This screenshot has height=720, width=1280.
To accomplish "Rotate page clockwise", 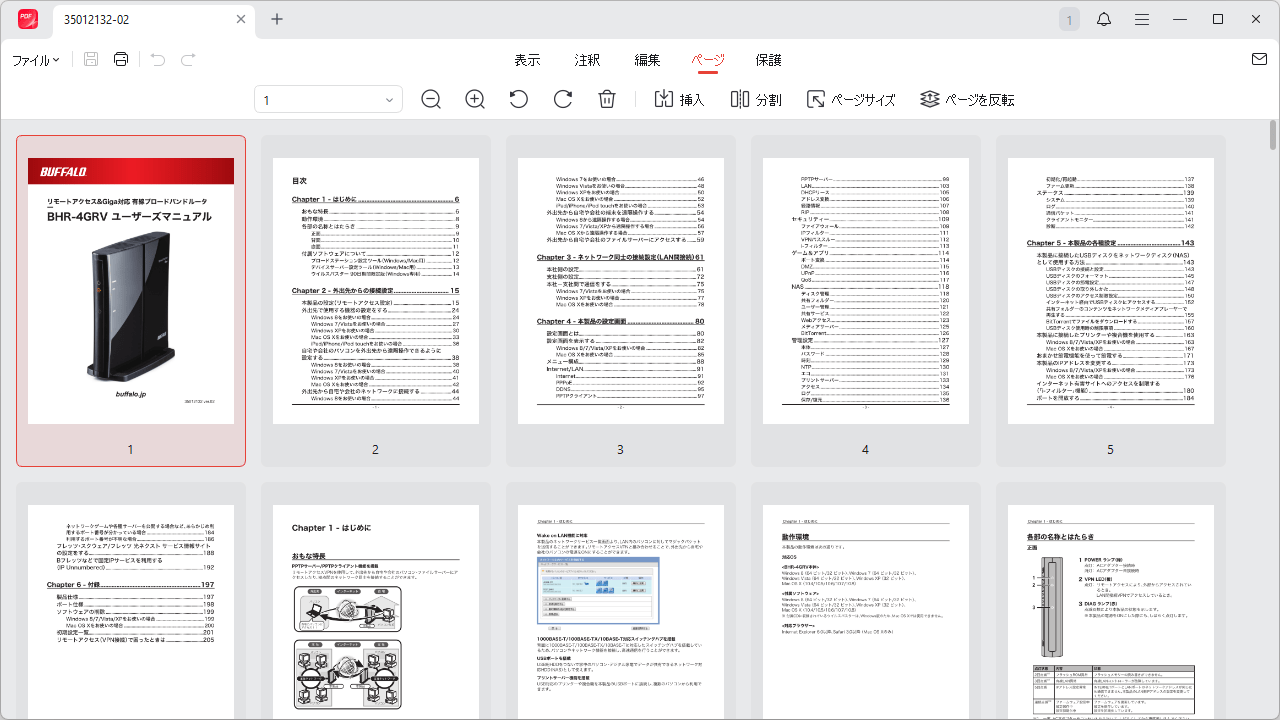I will pos(563,99).
